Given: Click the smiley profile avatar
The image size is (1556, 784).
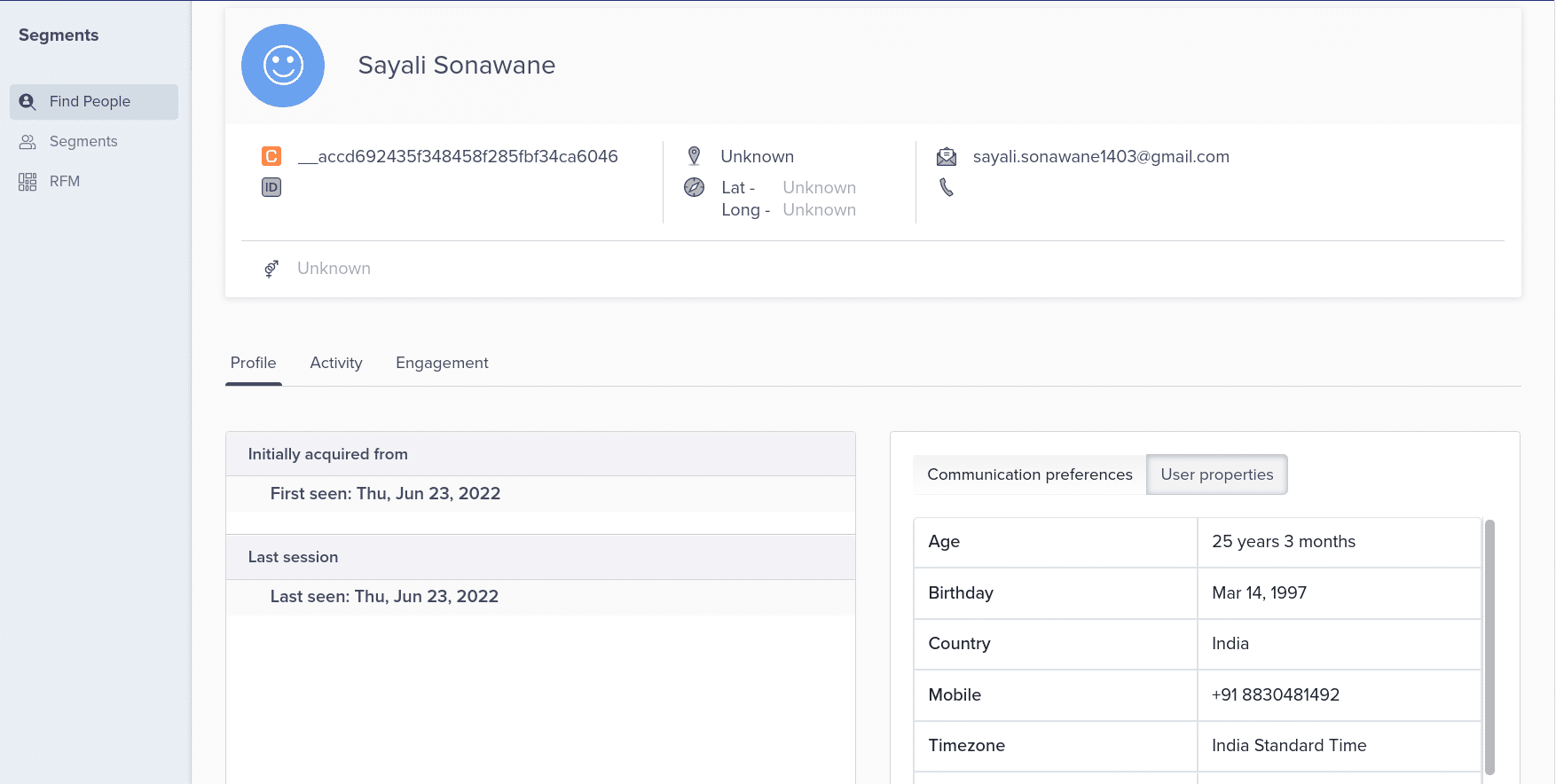Looking at the screenshot, I should pos(283,66).
